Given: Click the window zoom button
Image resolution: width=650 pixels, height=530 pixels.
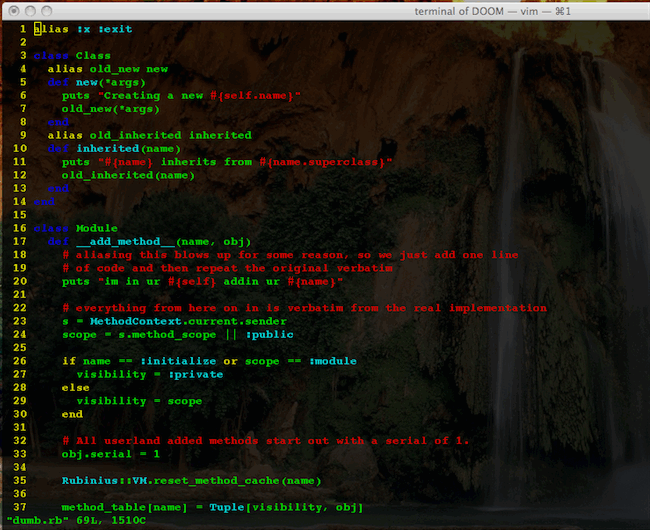Looking at the screenshot, I should tap(47, 11).
